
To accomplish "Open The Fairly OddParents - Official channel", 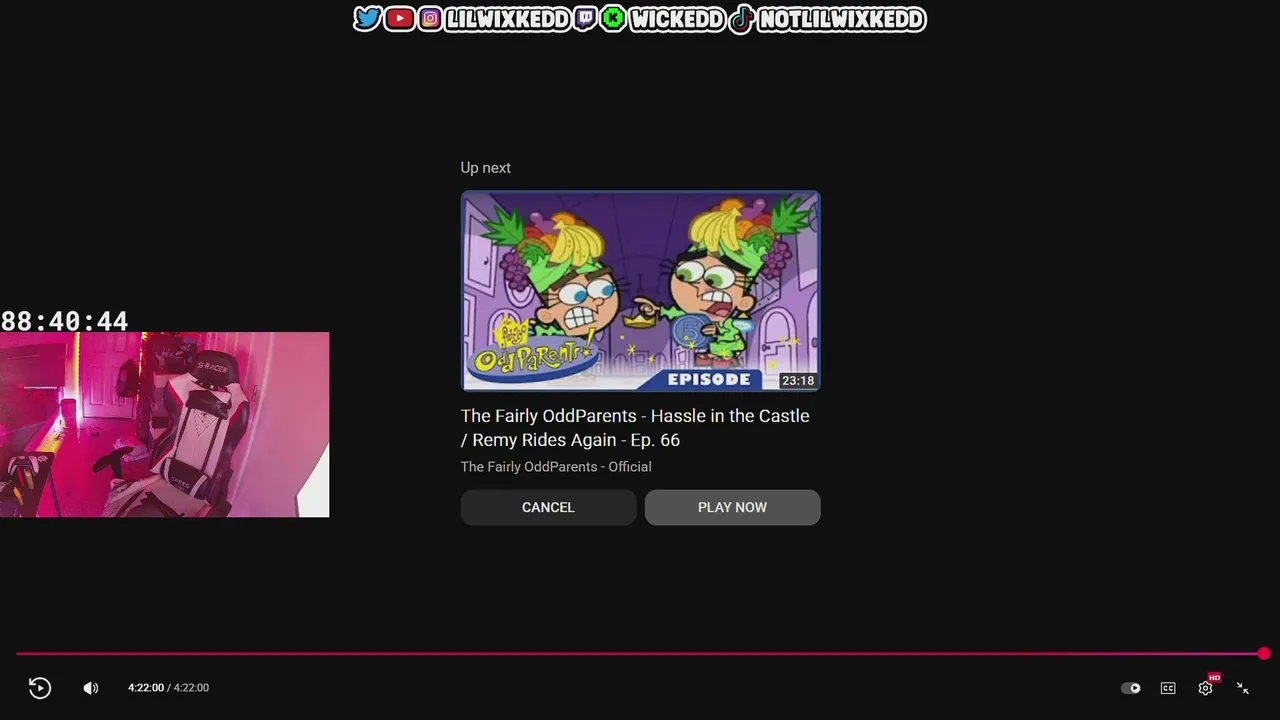I will pos(556,467).
